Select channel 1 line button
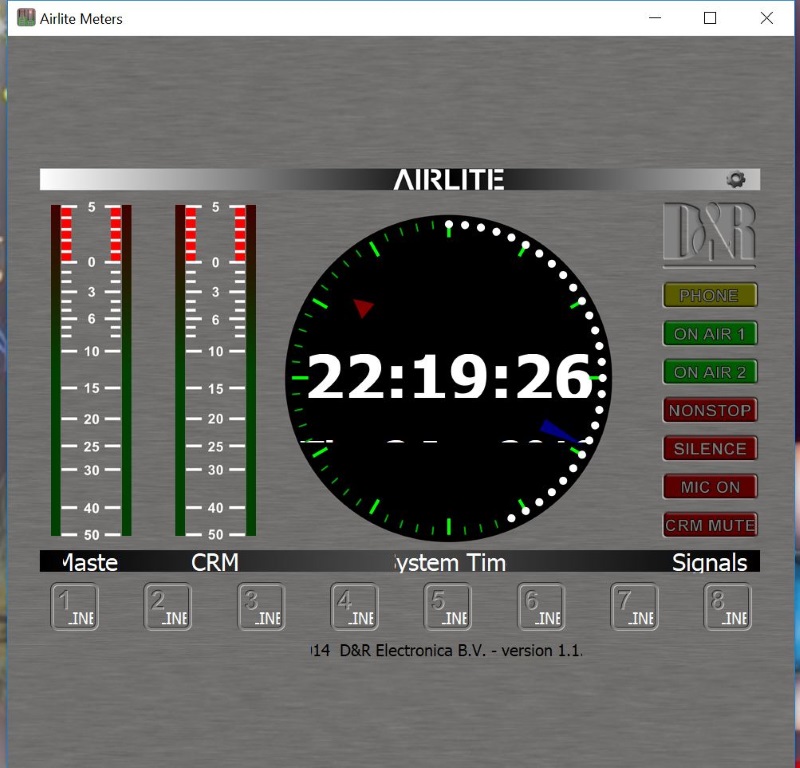800x768 pixels. [x=75, y=607]
